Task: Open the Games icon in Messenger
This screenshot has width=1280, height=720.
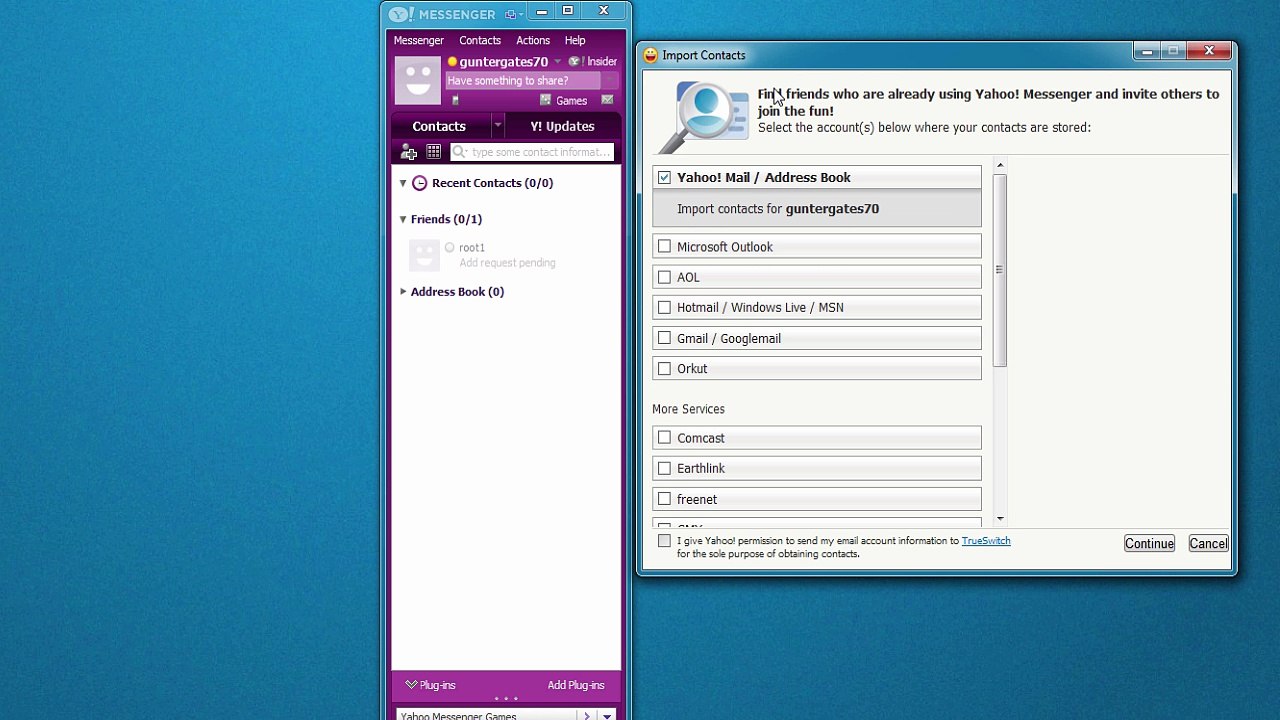Action: 545,100
